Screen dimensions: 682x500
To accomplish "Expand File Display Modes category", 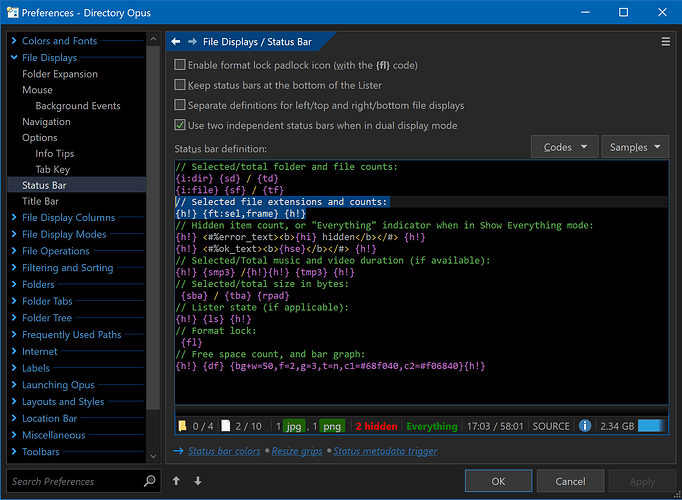I will click(x=14, y=234).
